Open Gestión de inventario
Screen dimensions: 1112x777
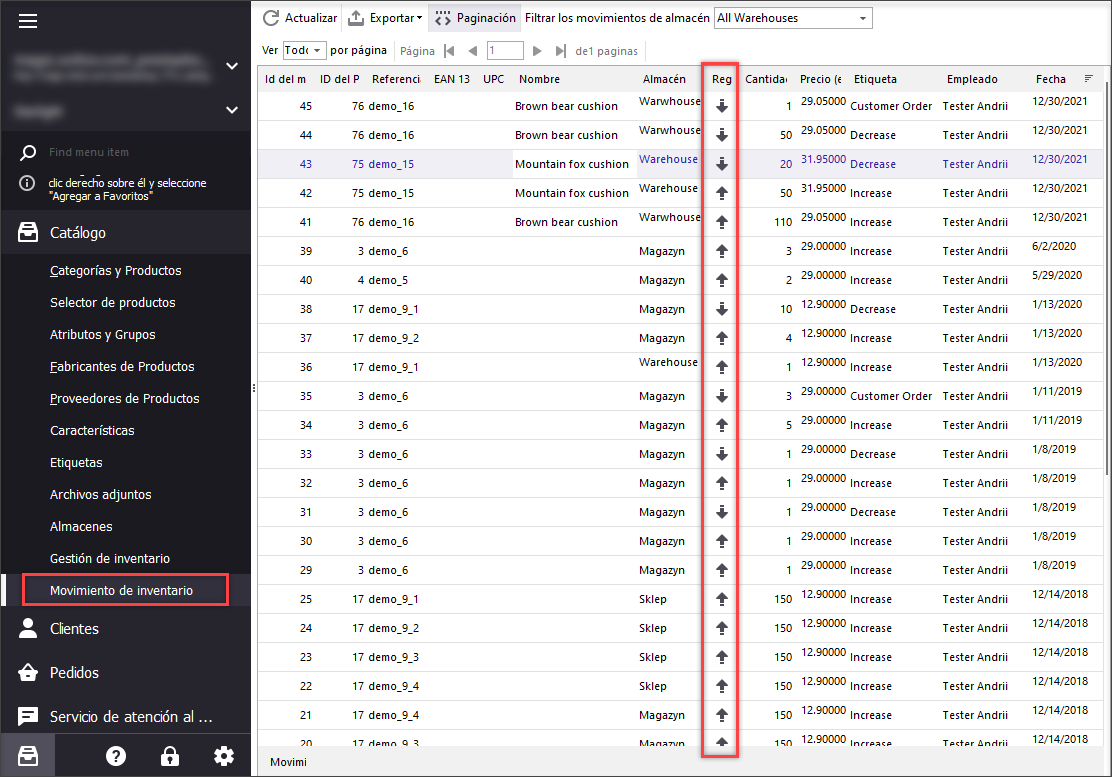point(110,559)
